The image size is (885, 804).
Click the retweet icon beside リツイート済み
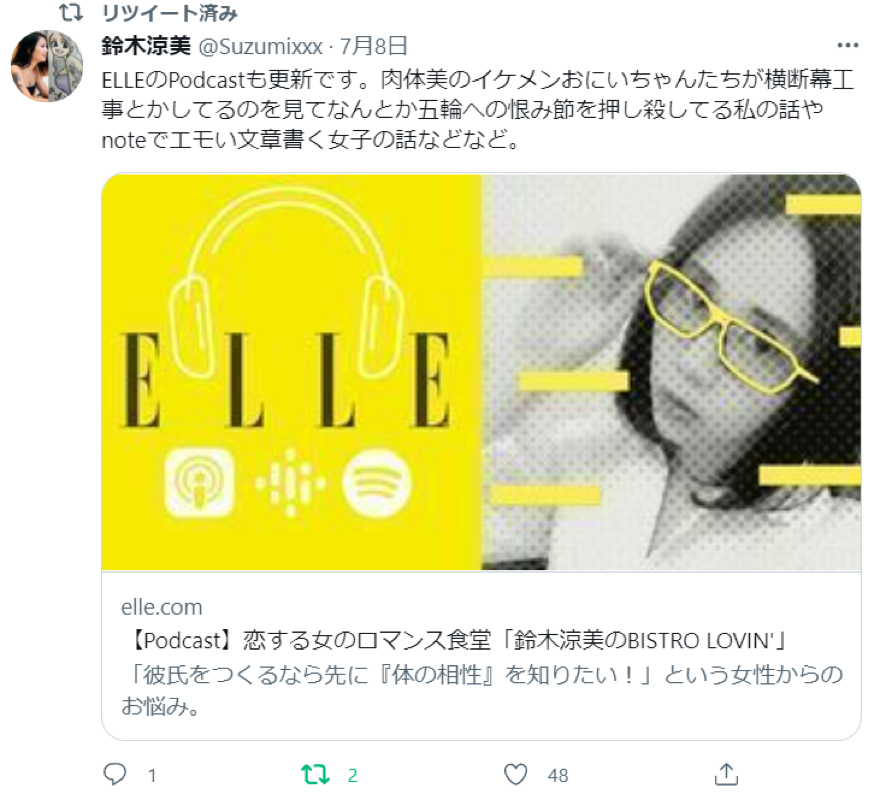point(71,12)
